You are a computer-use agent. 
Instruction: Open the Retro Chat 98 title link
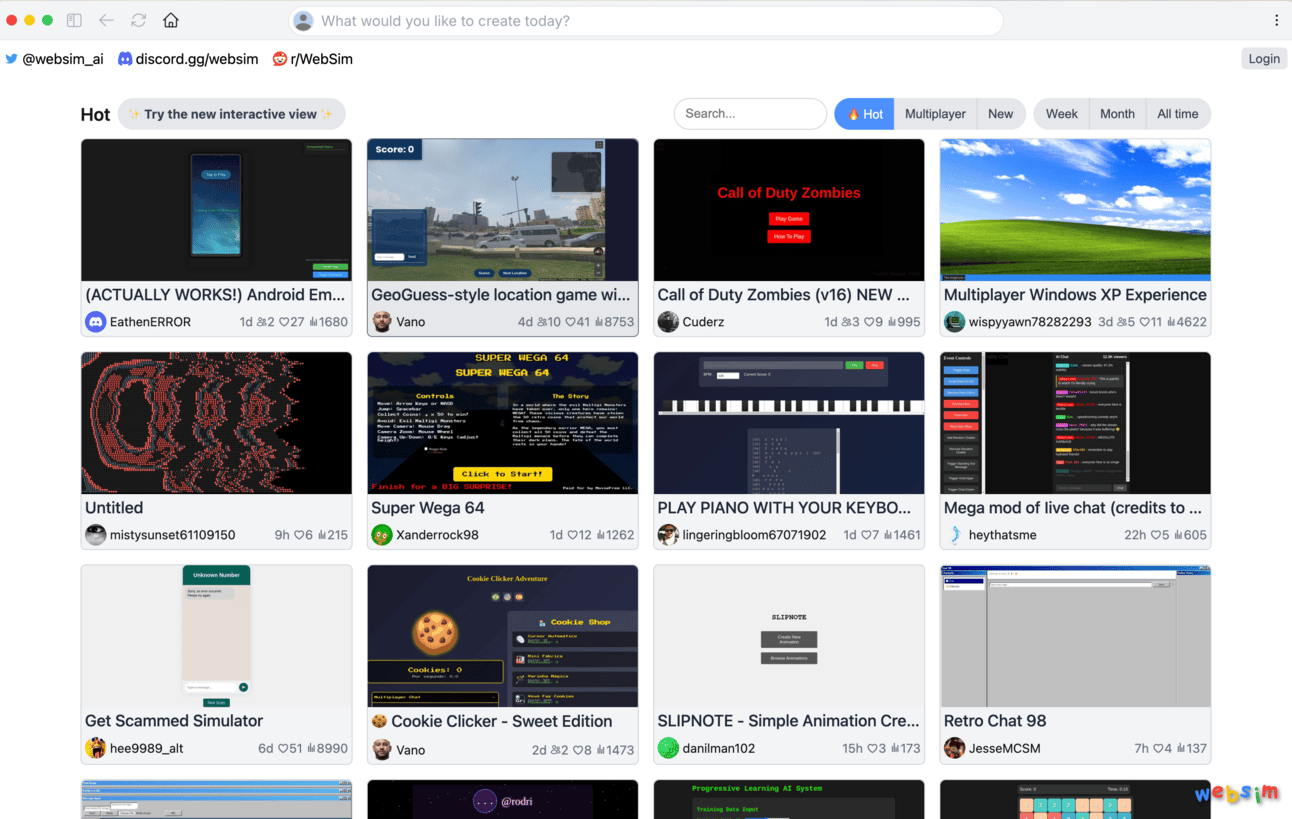tap(995, 721)
